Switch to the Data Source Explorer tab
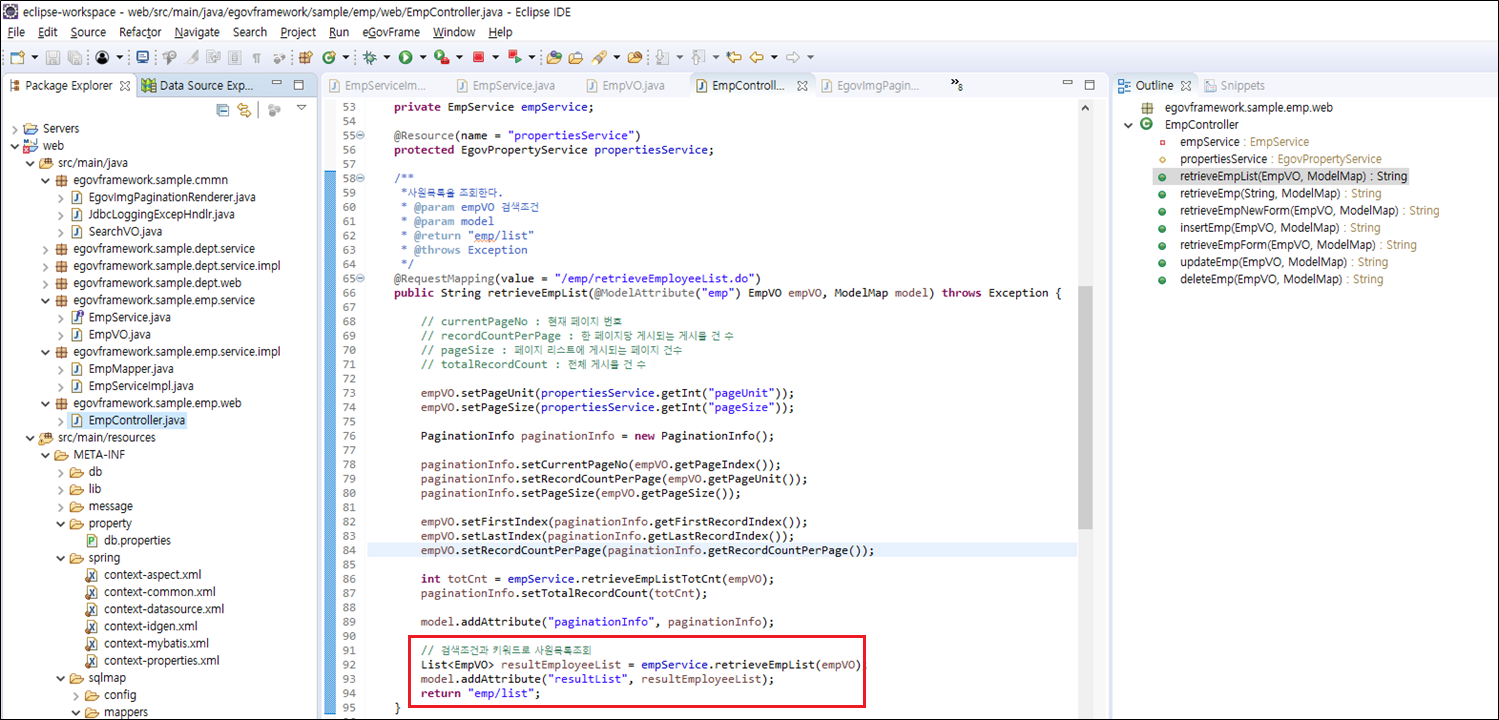Screen dimensions: 1499x720 tap(199, 86)
